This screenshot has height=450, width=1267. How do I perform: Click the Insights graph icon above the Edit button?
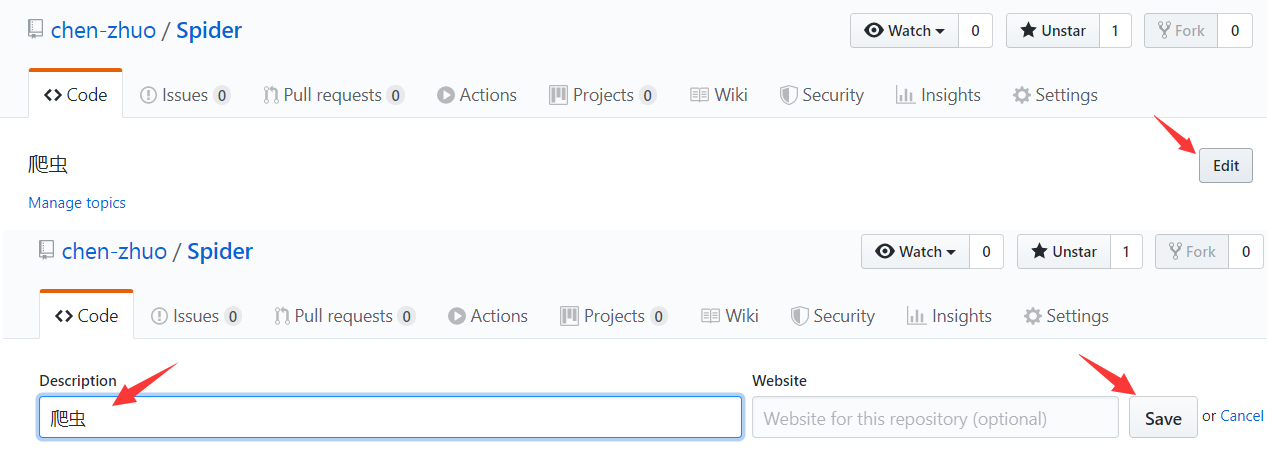coord(905,96)
